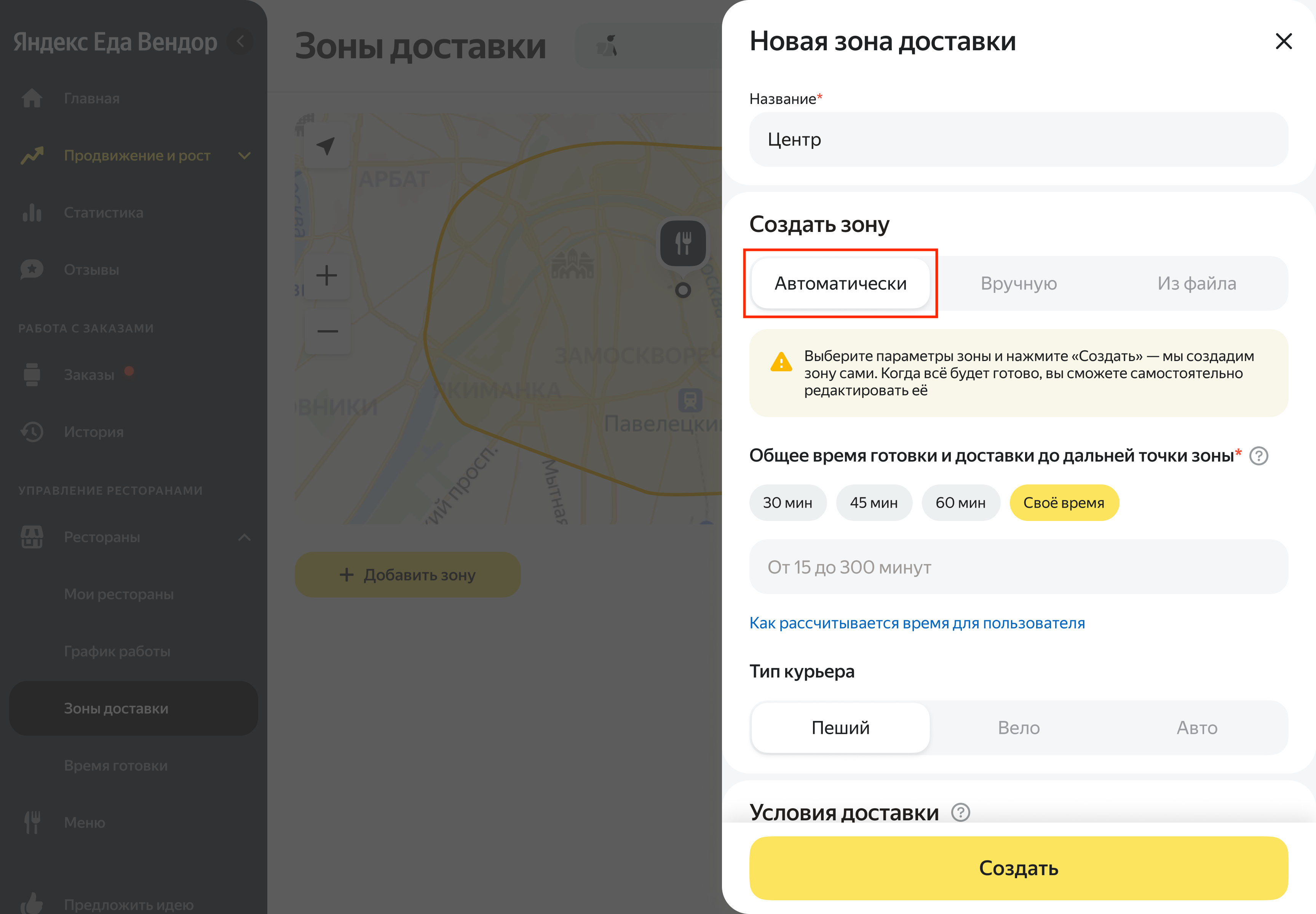Screen dimensions: 1316x914
Task: Open Главная via the home icon
Action: coord(32,99)
